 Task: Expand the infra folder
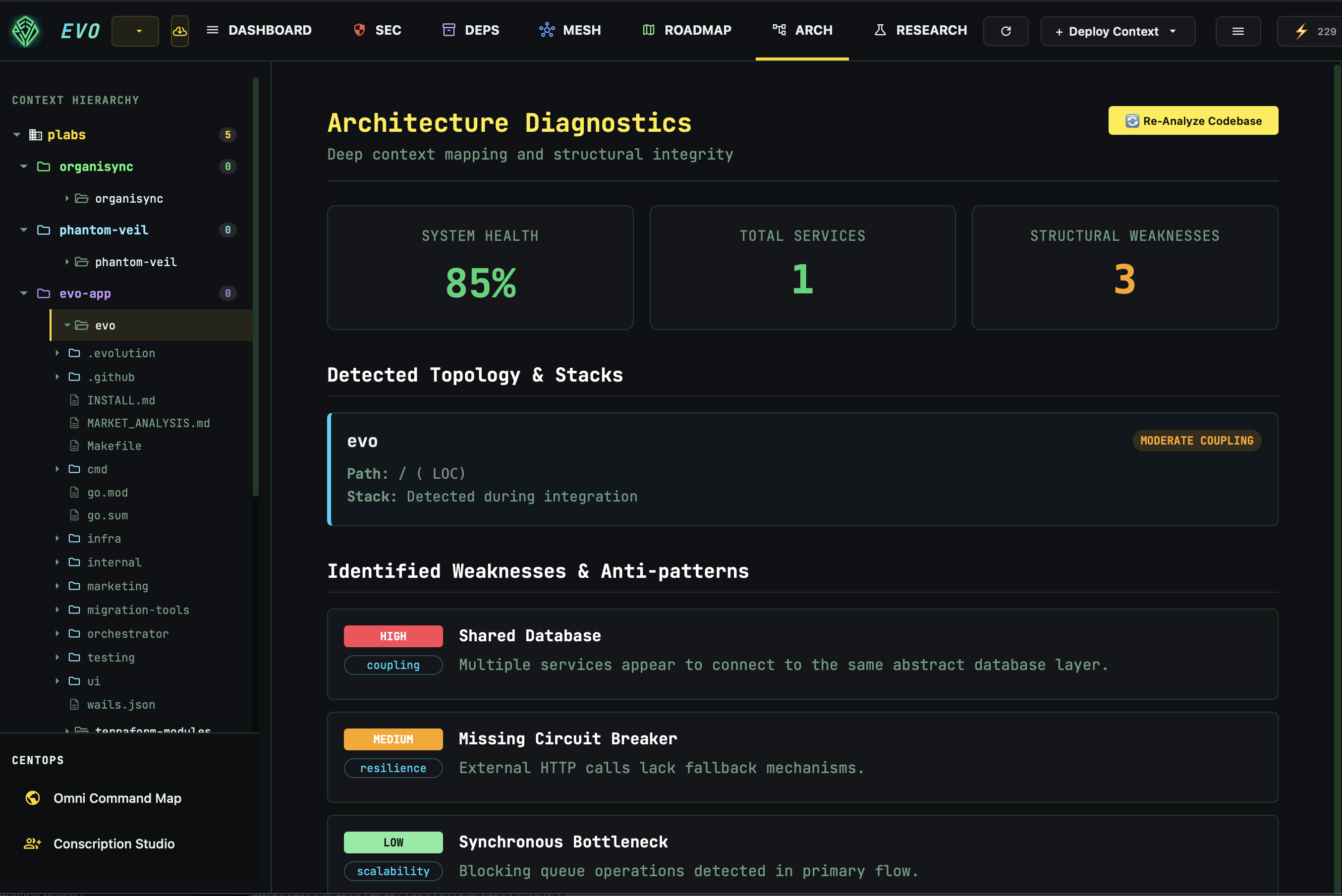point(57,538)
